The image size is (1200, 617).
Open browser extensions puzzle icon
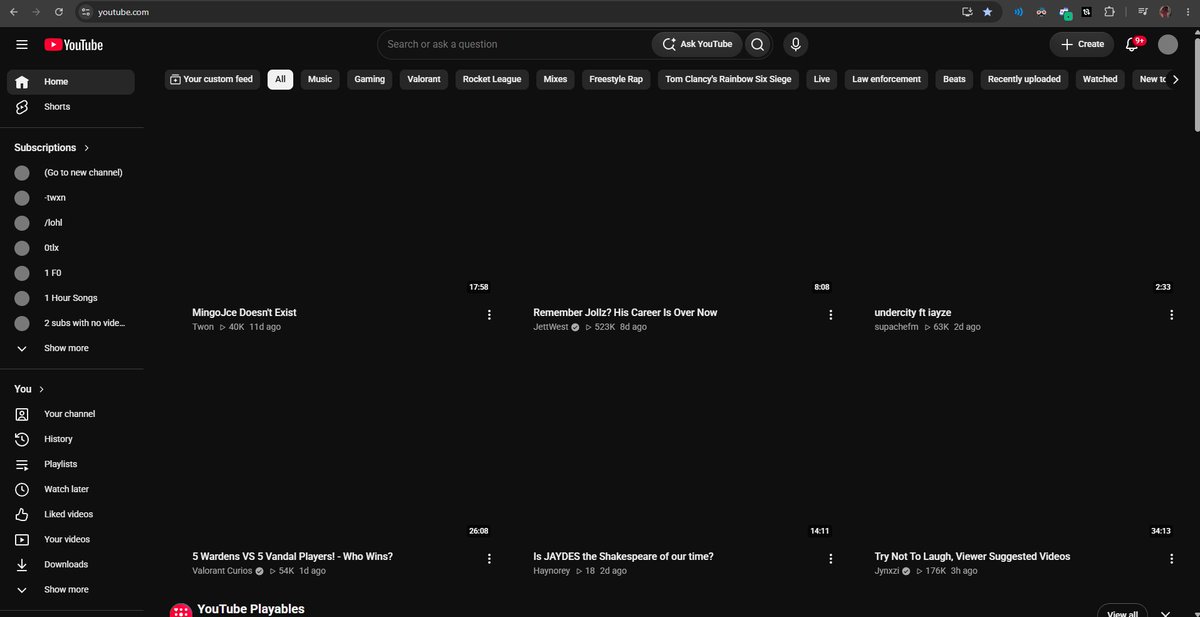point(1110,12)
